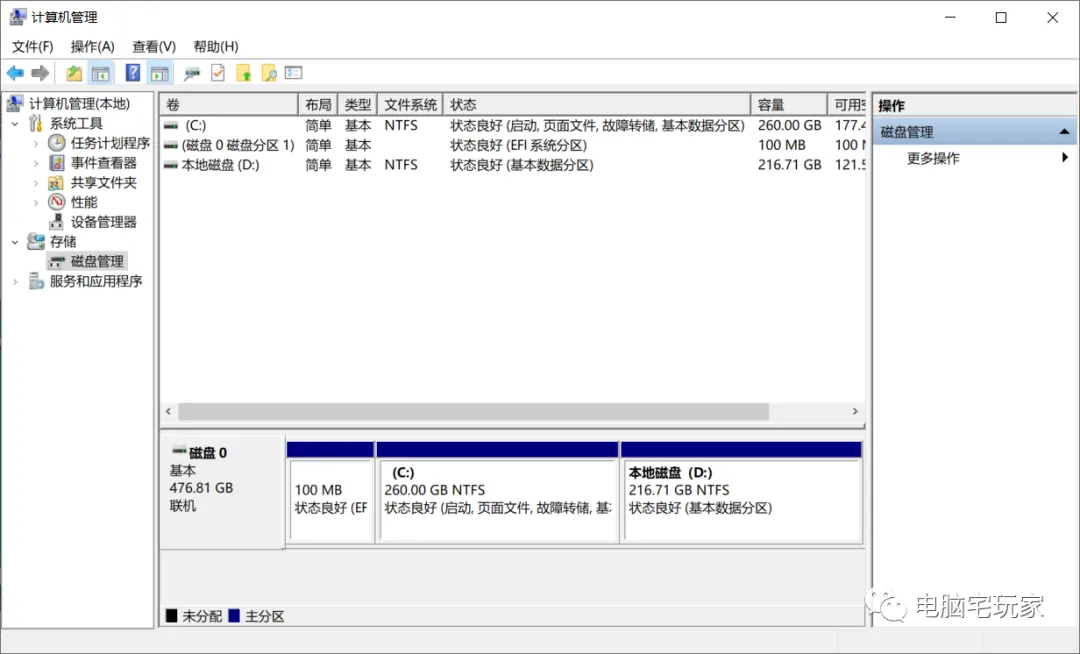Expand the 服务和应用程序 node

(14, 281)
